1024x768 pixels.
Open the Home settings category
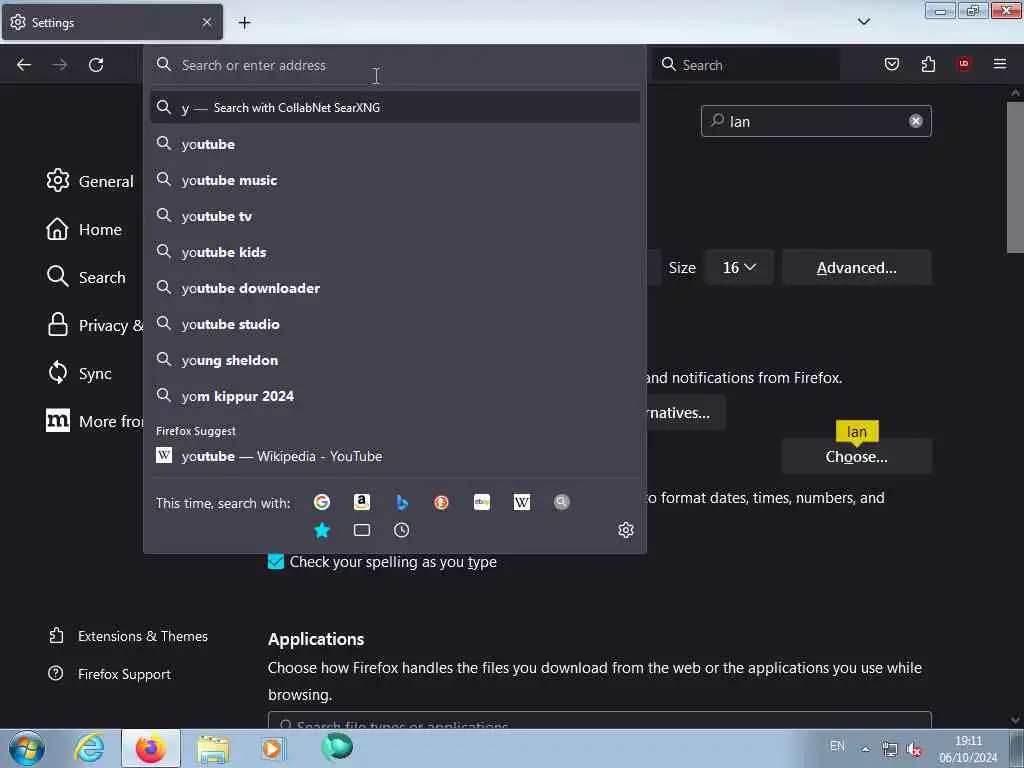point(84,229)
